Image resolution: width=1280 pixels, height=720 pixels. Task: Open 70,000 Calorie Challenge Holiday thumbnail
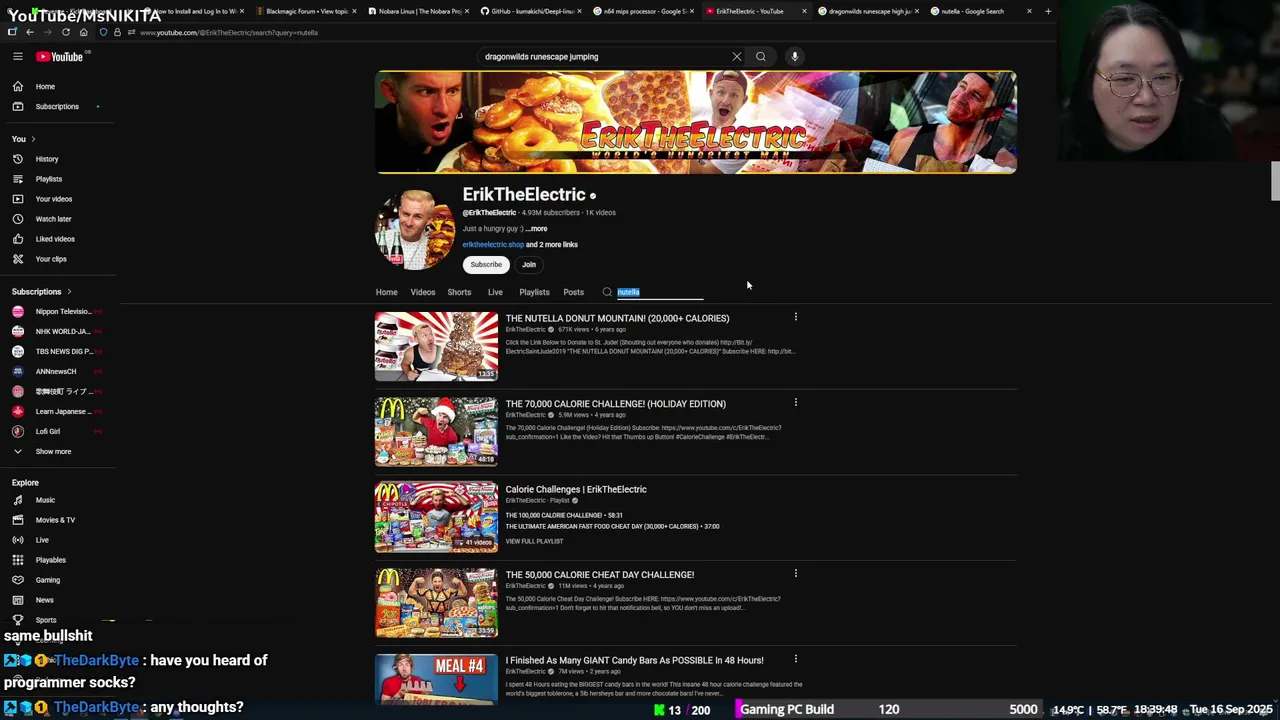pos(436,432)
